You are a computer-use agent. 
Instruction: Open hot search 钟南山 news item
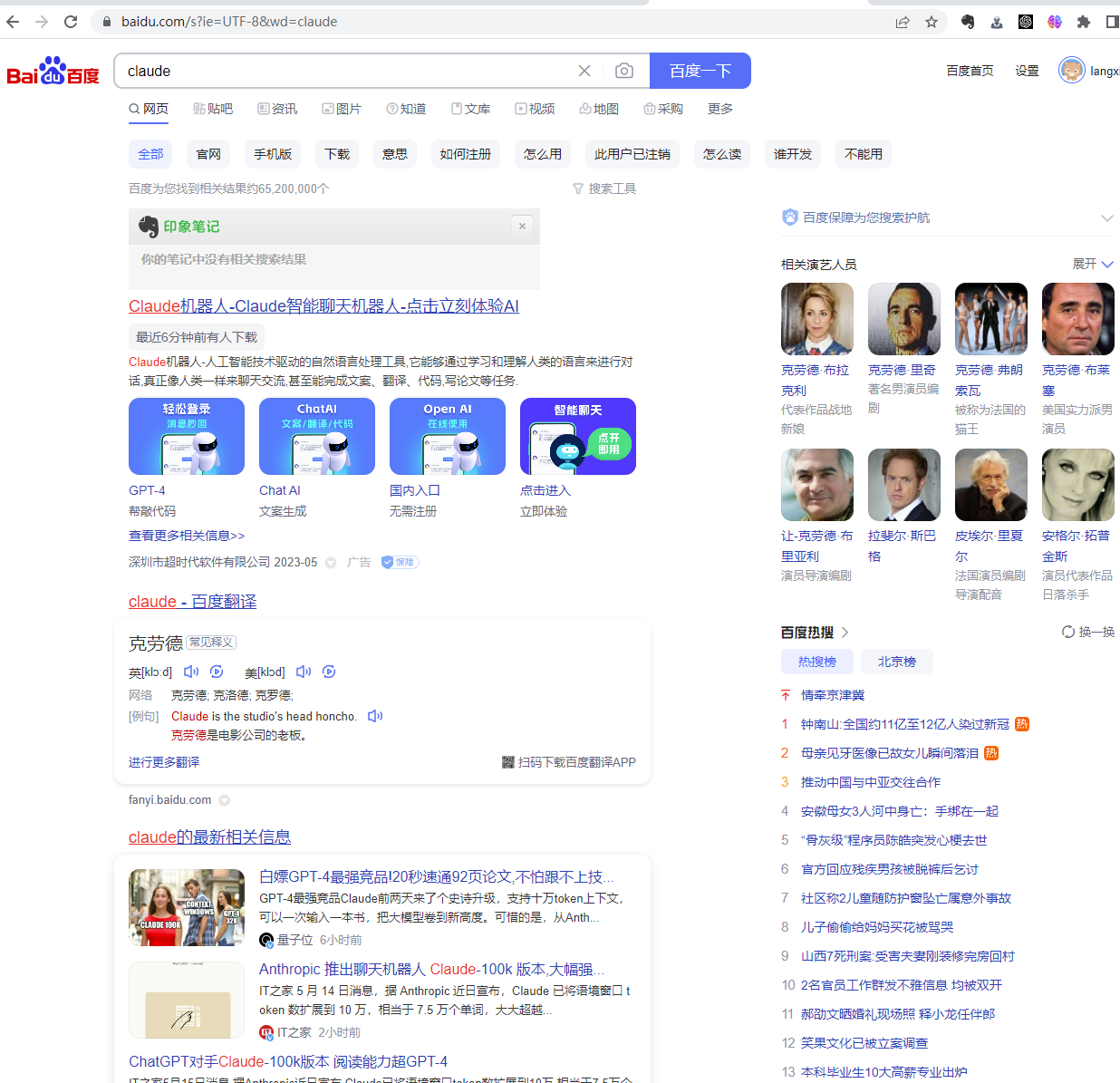[904, 724]
